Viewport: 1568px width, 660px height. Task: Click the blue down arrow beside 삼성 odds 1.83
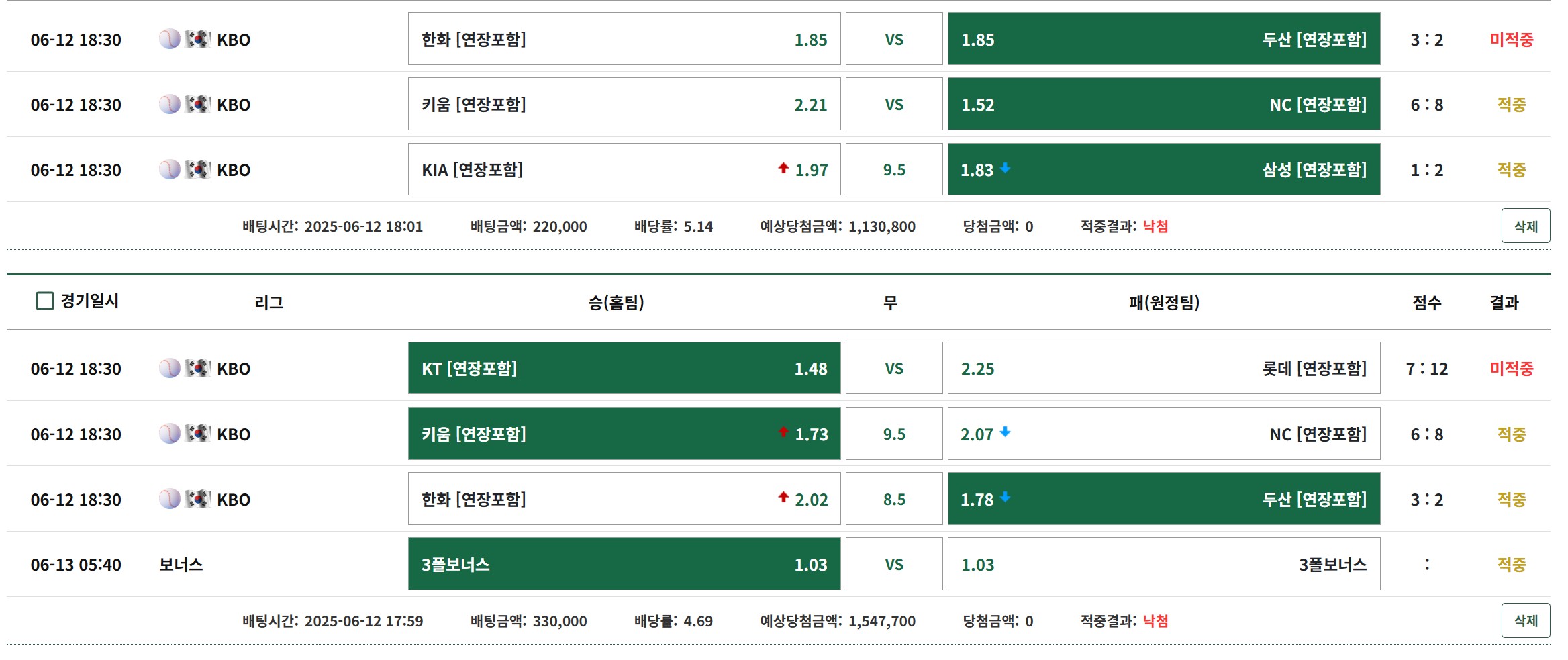click(x=1005, y=168)
